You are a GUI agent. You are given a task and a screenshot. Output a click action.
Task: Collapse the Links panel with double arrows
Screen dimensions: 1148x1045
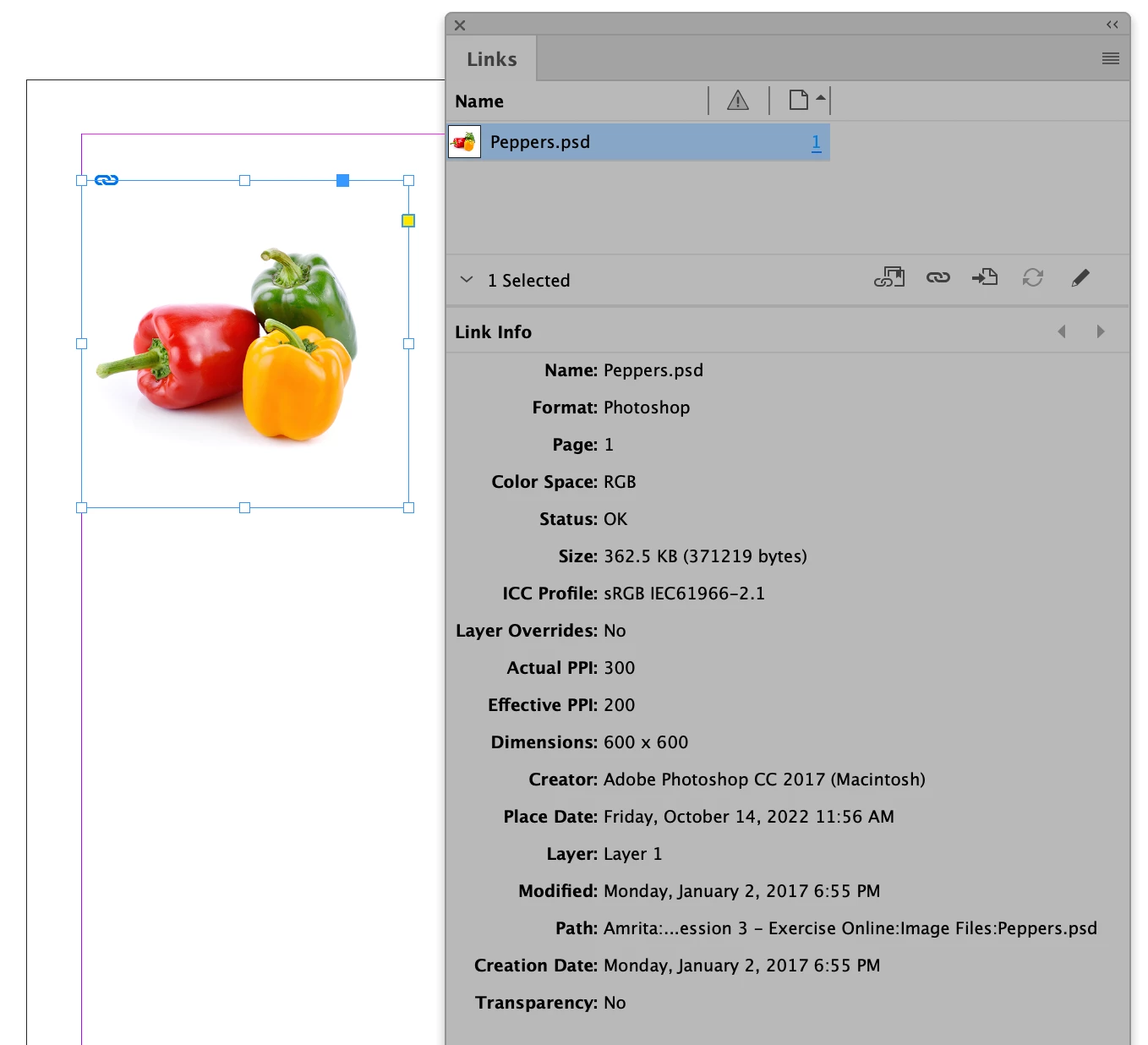point(1112,25)
